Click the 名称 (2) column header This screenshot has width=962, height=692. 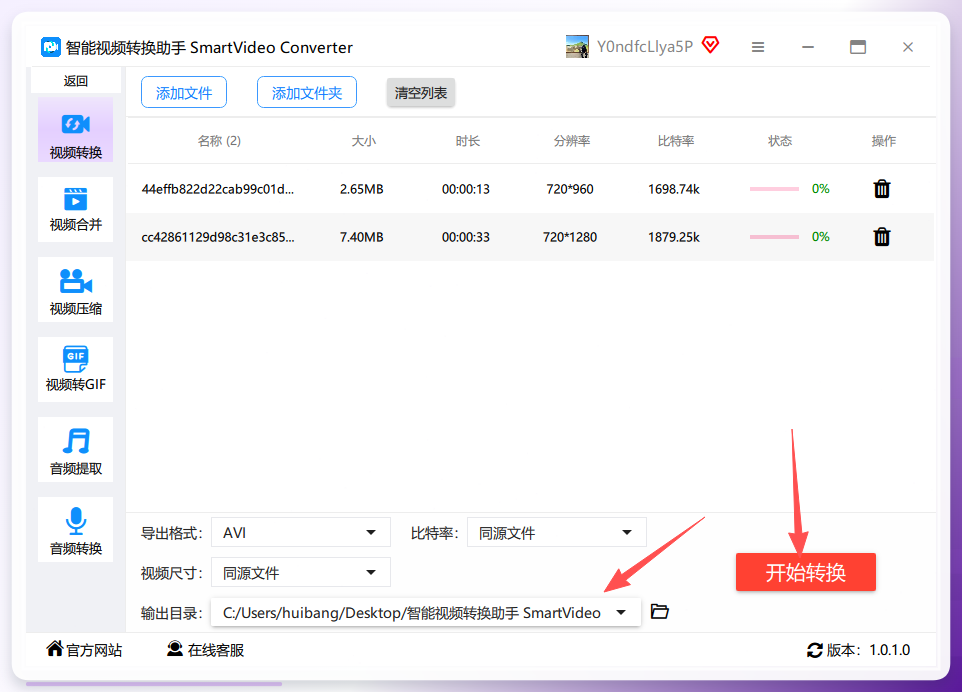219,141
